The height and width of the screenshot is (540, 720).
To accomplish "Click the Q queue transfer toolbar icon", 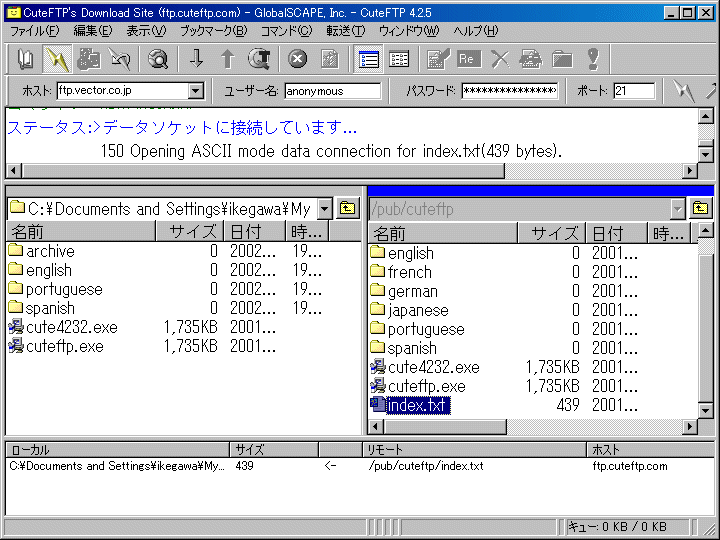I will [x=259, y=59].
